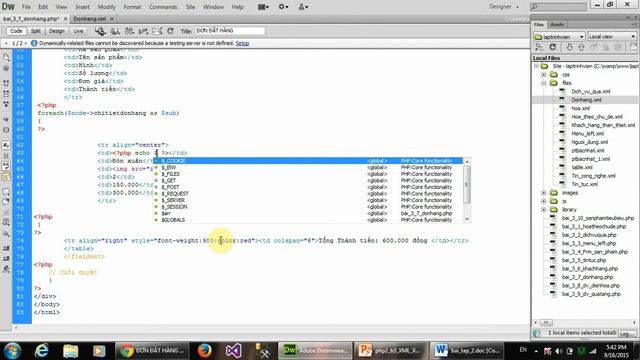Screen dimensions: 640x360
Task: Expand the css folder
Action: pyautogui.click(x=544, y=75)
